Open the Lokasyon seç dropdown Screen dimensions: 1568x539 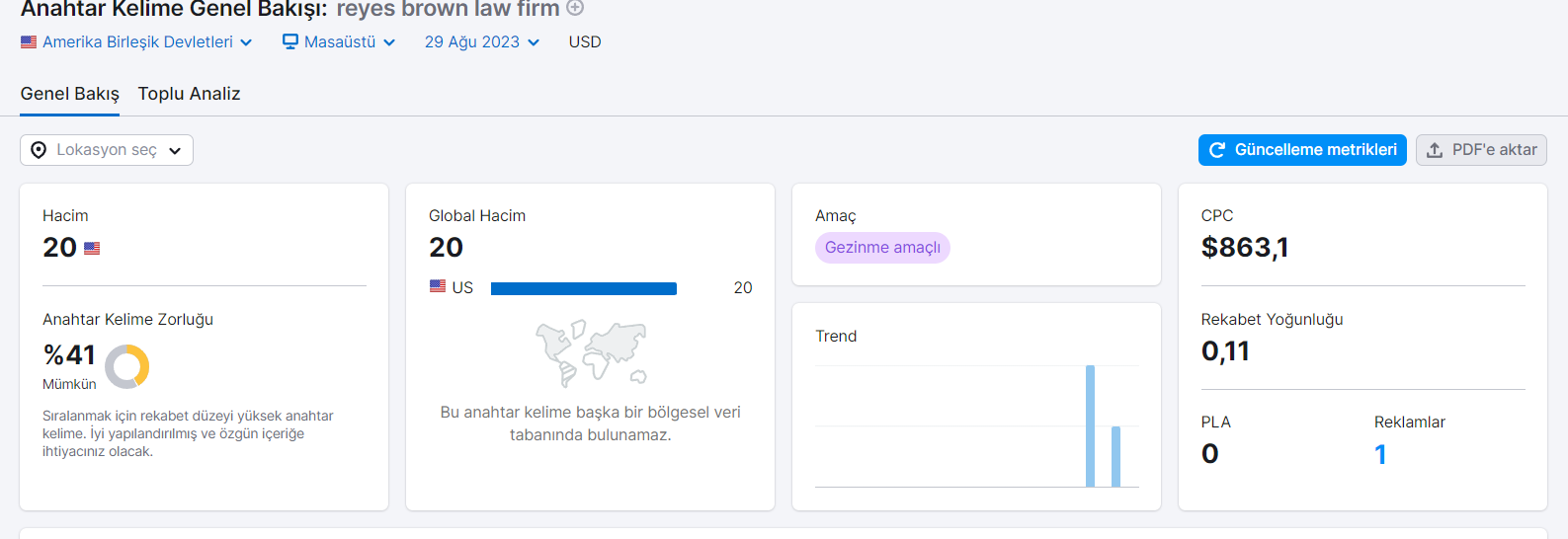click(107, 150)
